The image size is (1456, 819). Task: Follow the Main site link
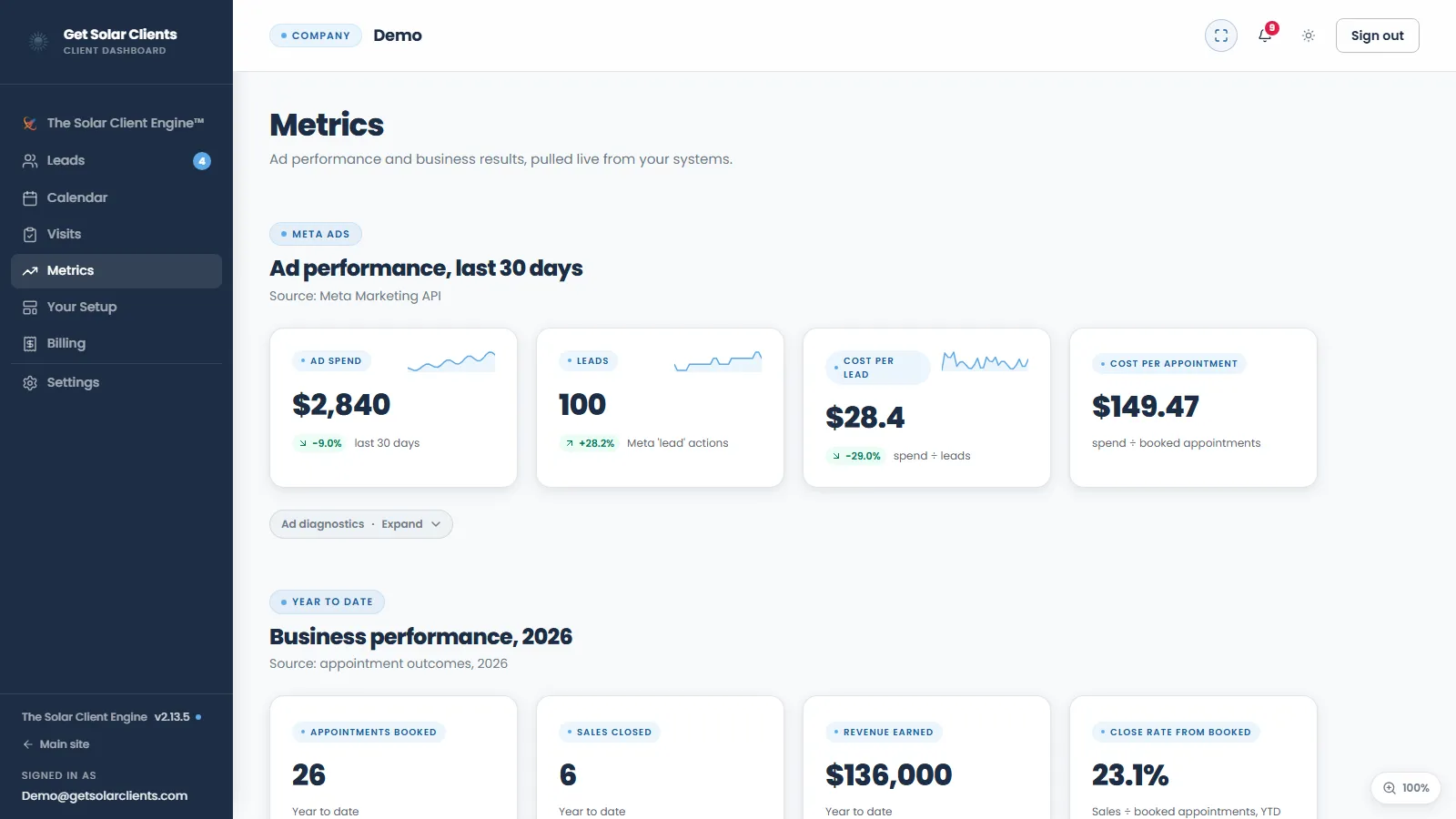click(x=56, y=744)
